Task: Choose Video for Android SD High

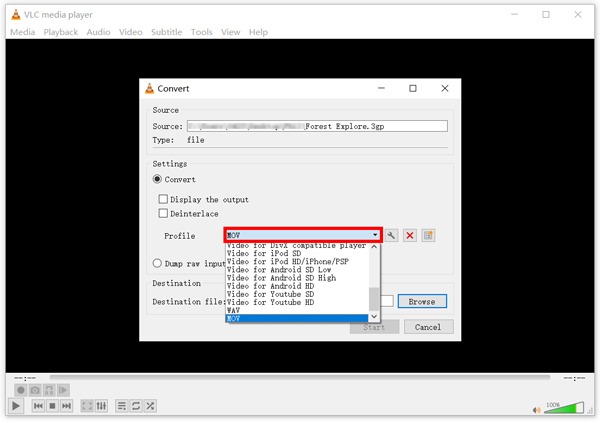Action: tap(297, 278)
